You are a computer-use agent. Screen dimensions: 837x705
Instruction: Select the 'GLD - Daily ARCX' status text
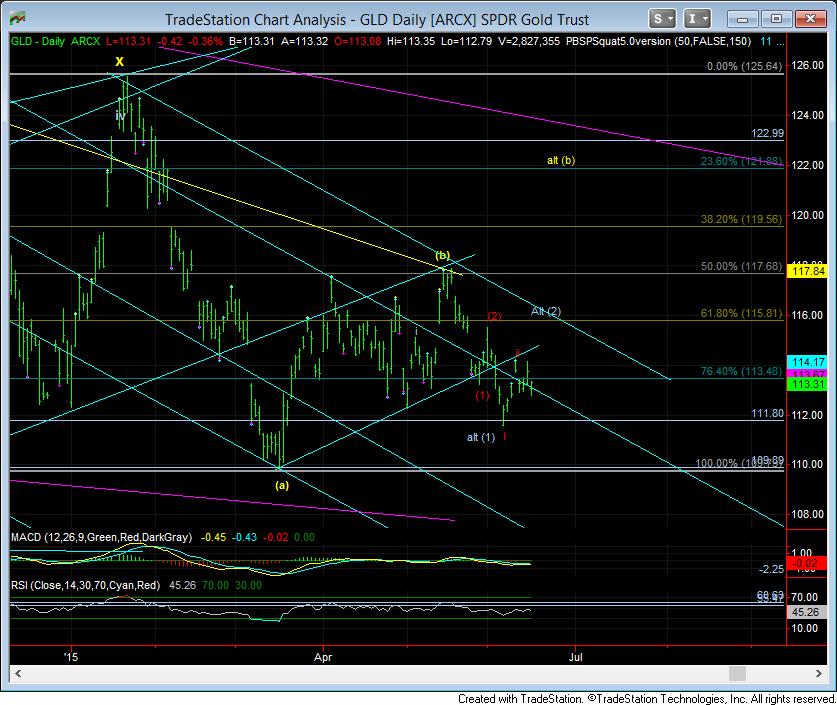(x=56, y=41)
